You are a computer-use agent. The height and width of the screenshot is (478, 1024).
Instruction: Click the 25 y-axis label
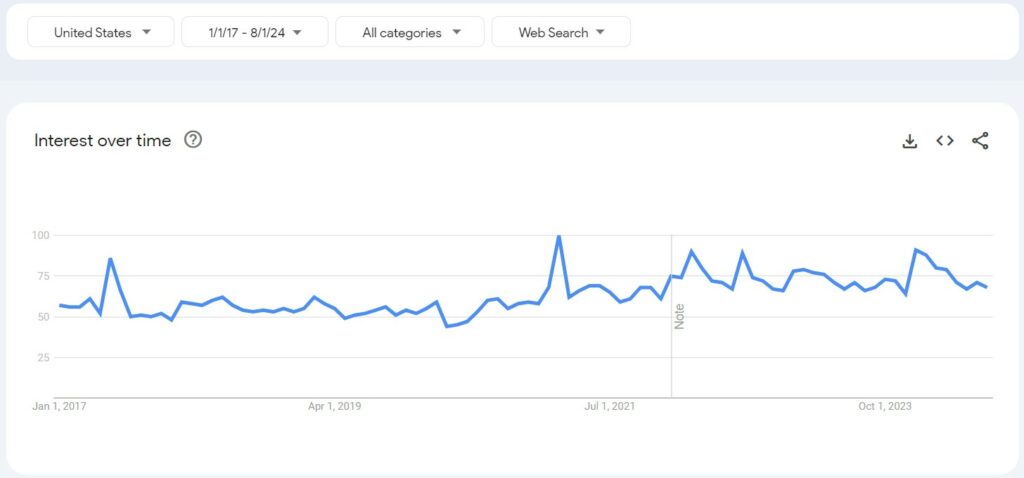pyautogui.click(x=44, y=357)
